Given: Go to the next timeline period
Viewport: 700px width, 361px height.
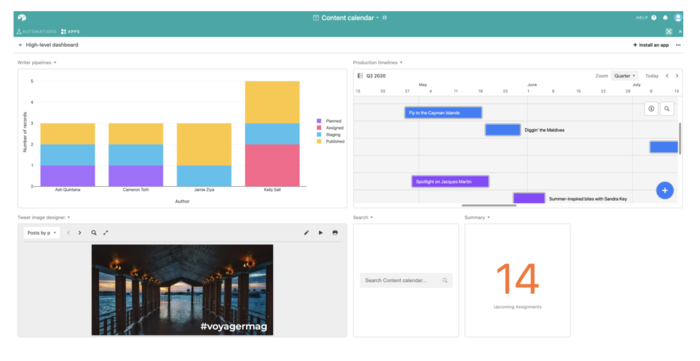Looking at the screenshot, I should (677, 76).
